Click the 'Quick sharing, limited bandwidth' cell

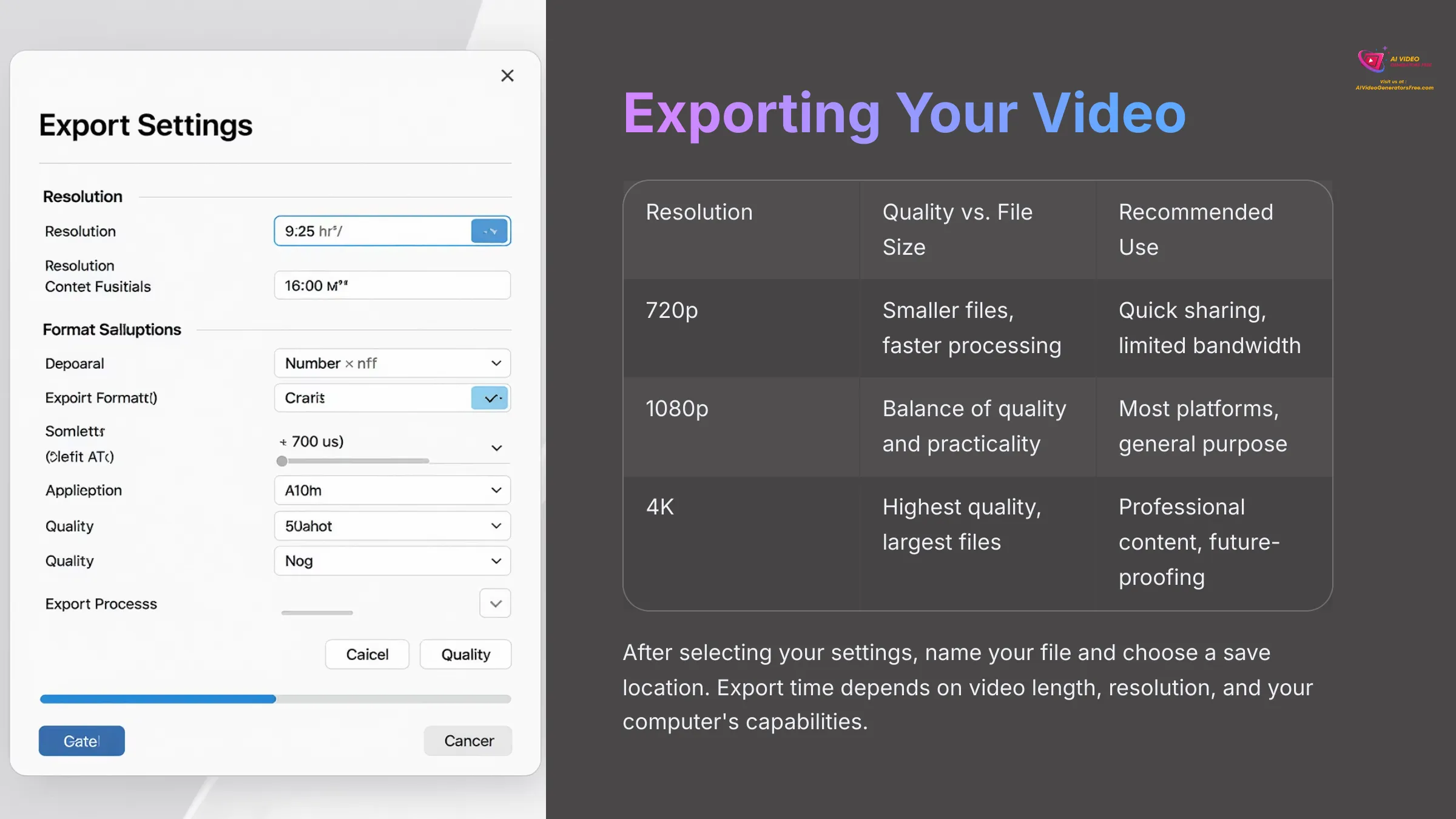click(x=1214, y=328)
